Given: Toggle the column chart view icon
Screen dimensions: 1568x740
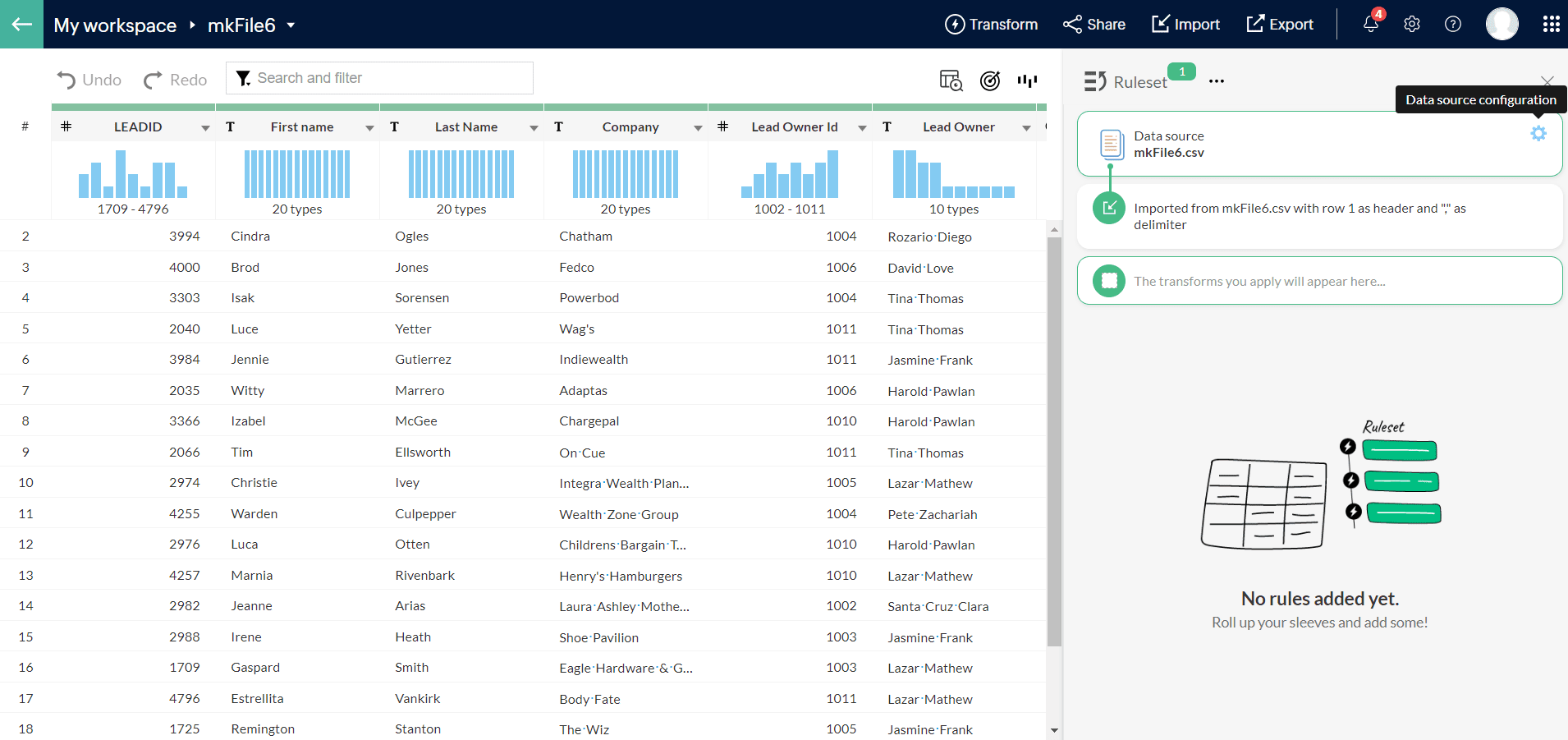Looking at the screenshot, I should pos(1027,80).
